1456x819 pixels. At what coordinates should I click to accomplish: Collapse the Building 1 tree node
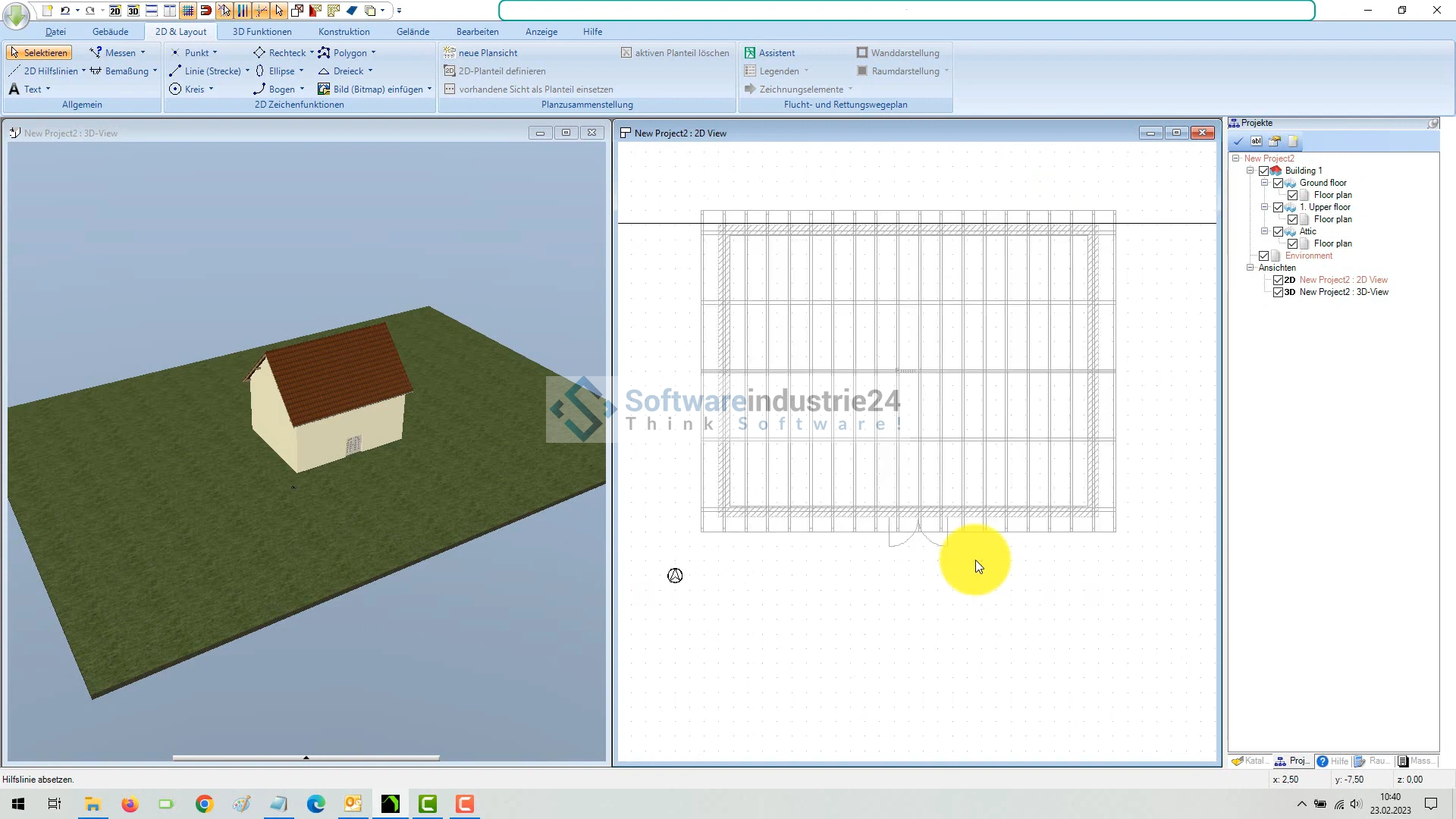[x=1250, y=171]
